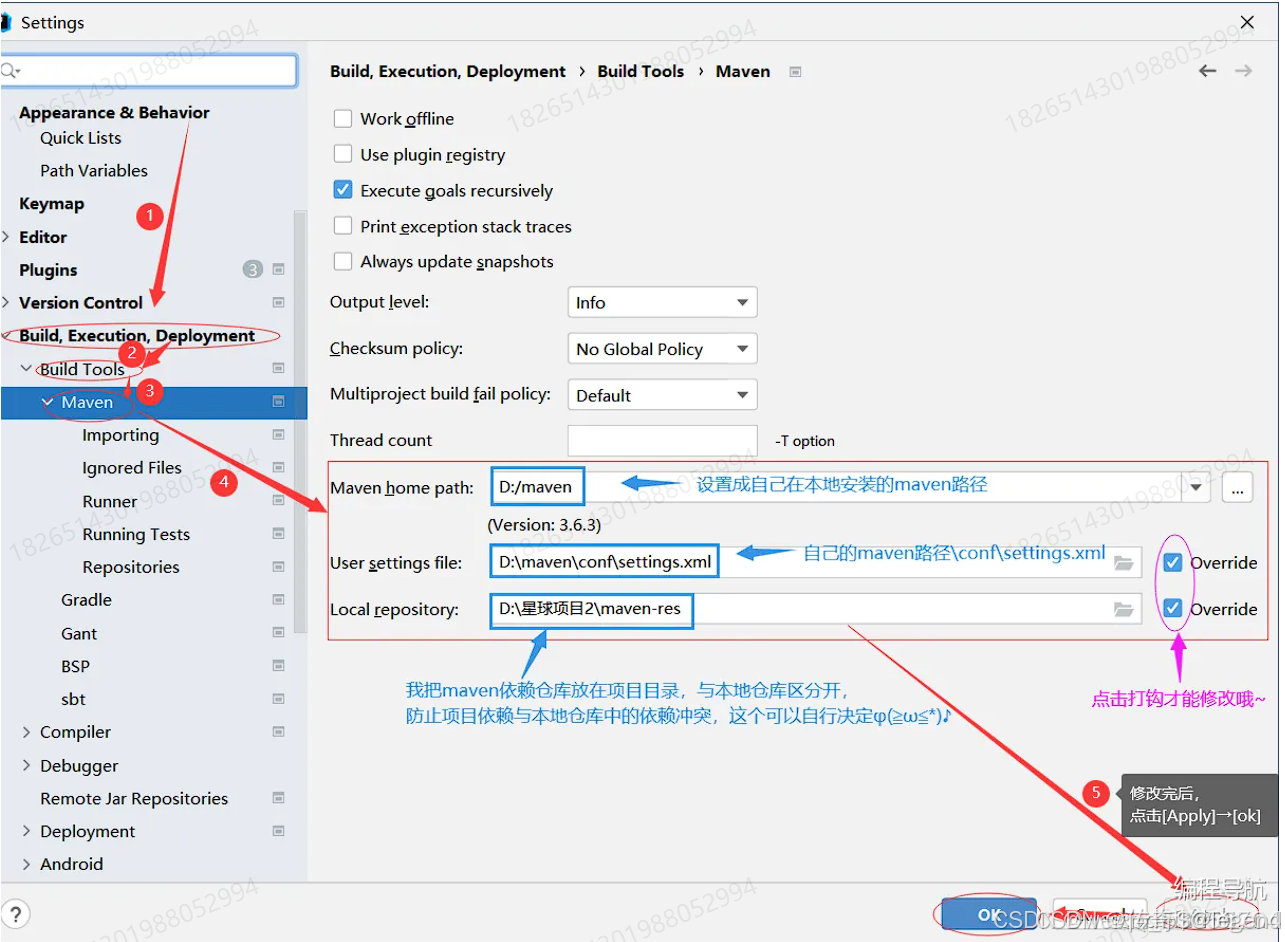Click project icon beside Ignored Files row
This screenshot has height=942, width=1285.
click(x=278, y=467)
